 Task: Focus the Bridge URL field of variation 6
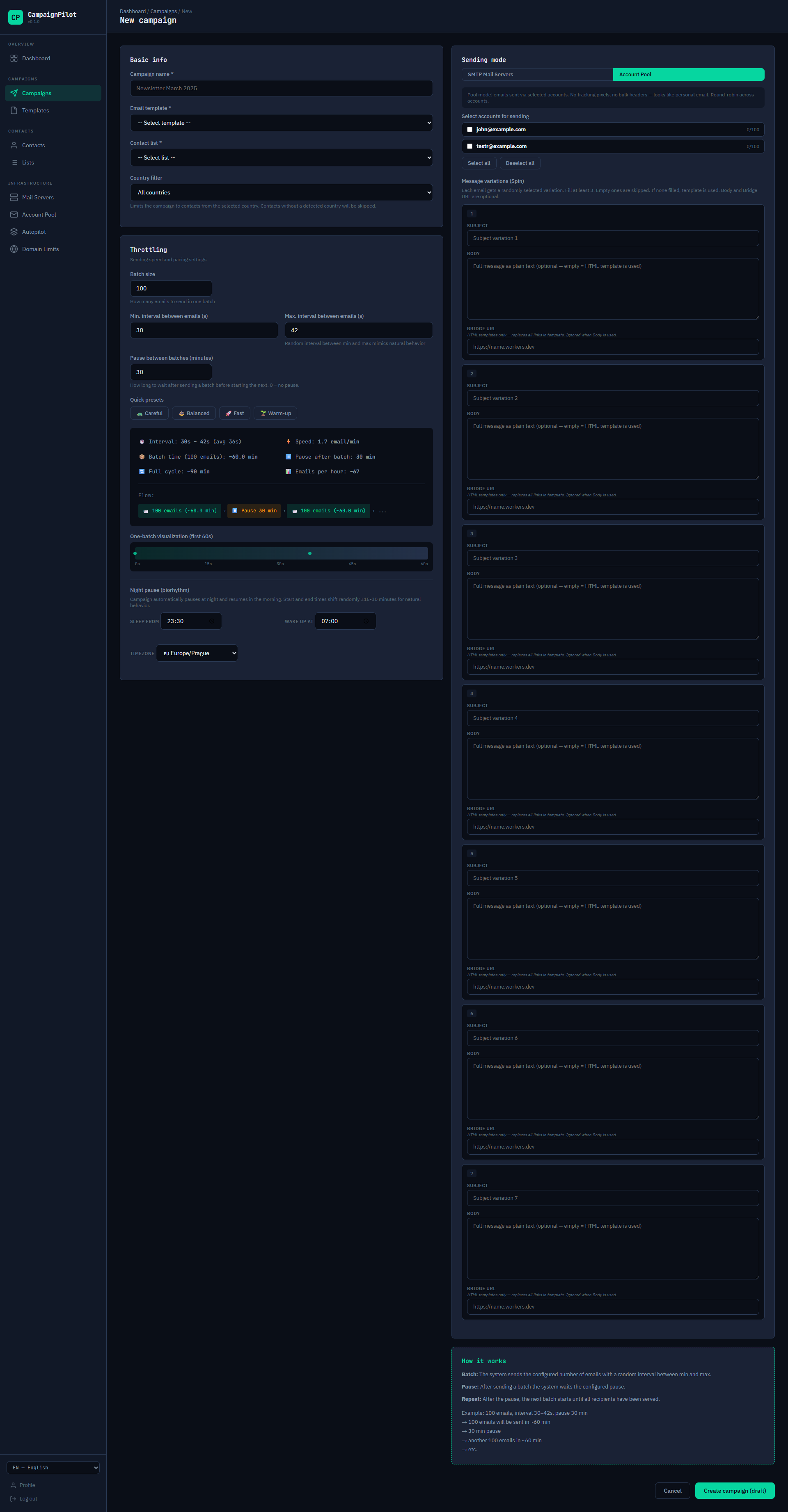612,1147
